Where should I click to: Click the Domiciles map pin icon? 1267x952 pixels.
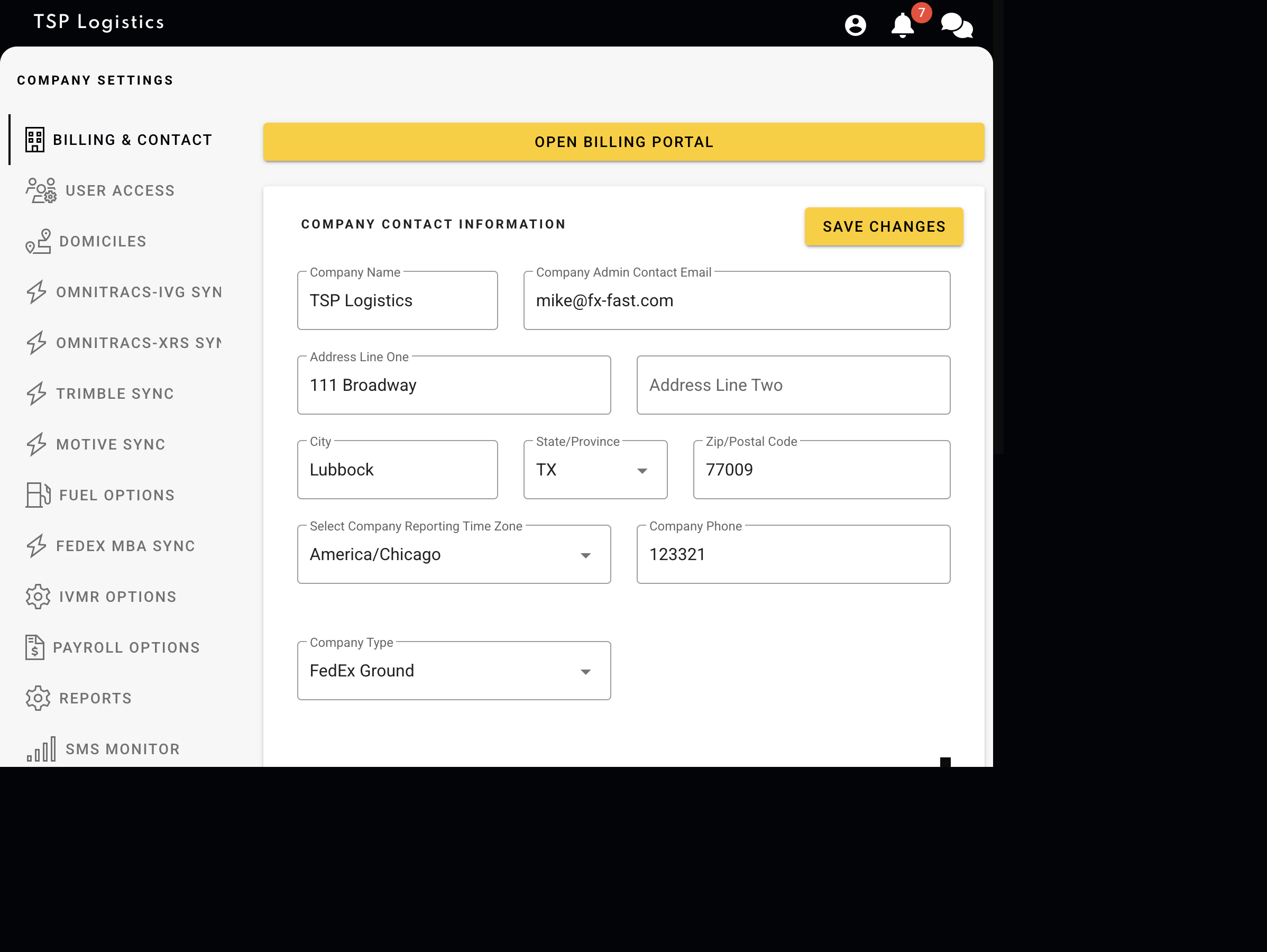(x=38, y=241)
